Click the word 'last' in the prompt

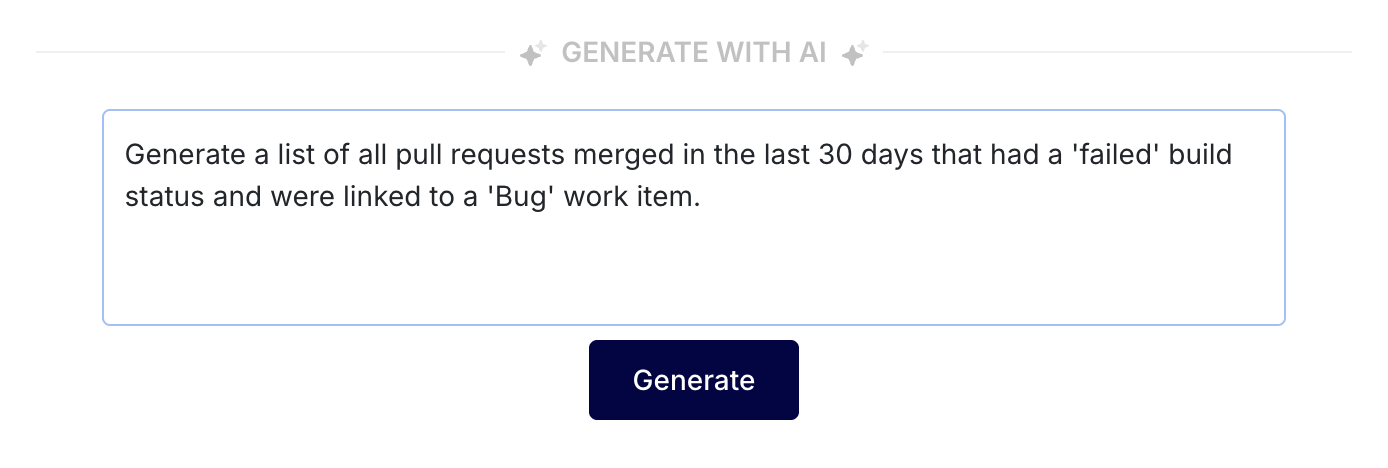pyautogui.click(x=779, y=156)
